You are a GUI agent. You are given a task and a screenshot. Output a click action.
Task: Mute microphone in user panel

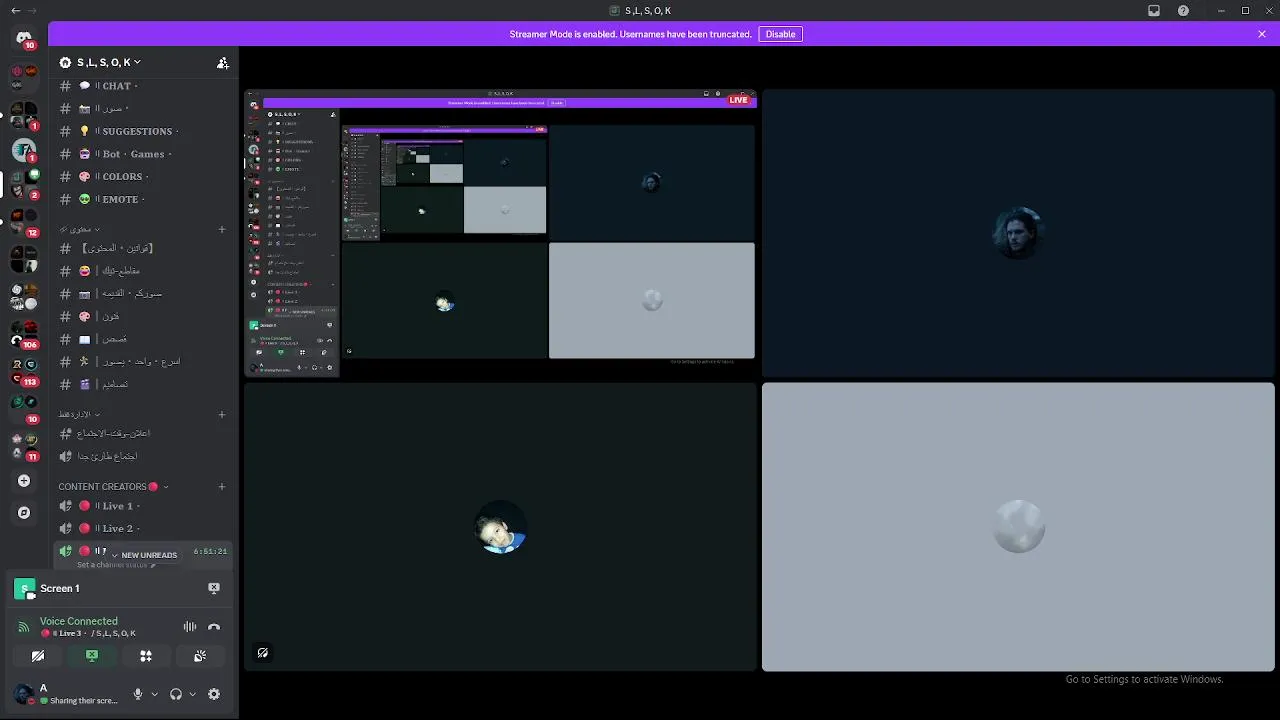[x=138, y=694]
